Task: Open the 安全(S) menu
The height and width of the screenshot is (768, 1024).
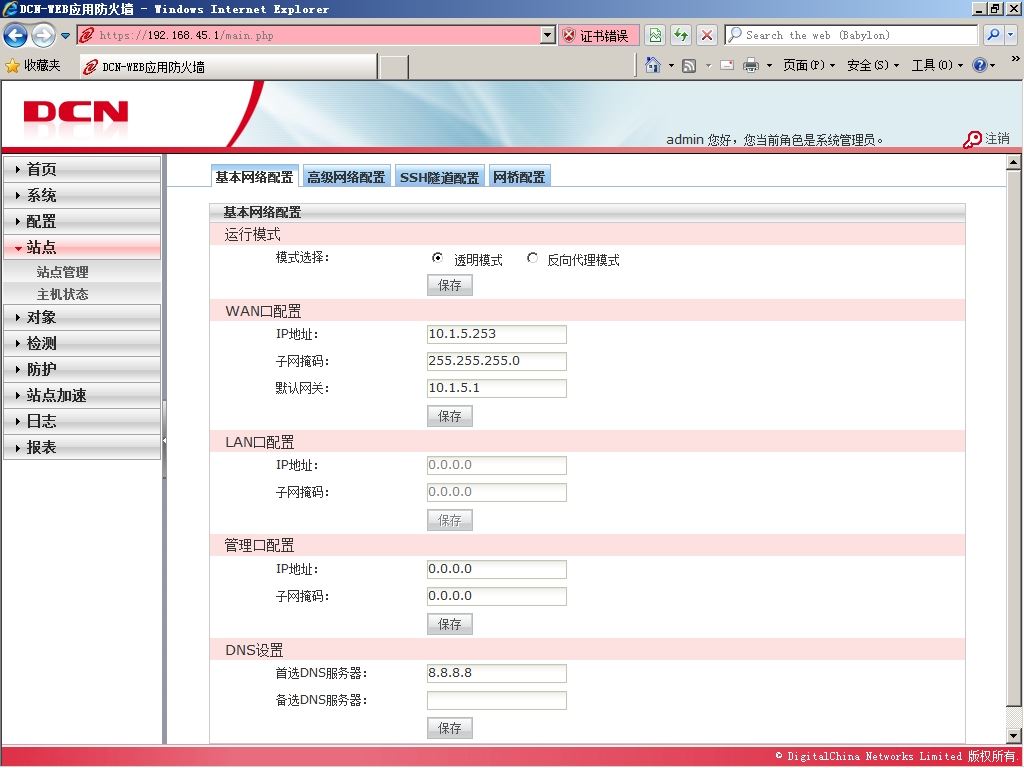Action: point(873,65)
